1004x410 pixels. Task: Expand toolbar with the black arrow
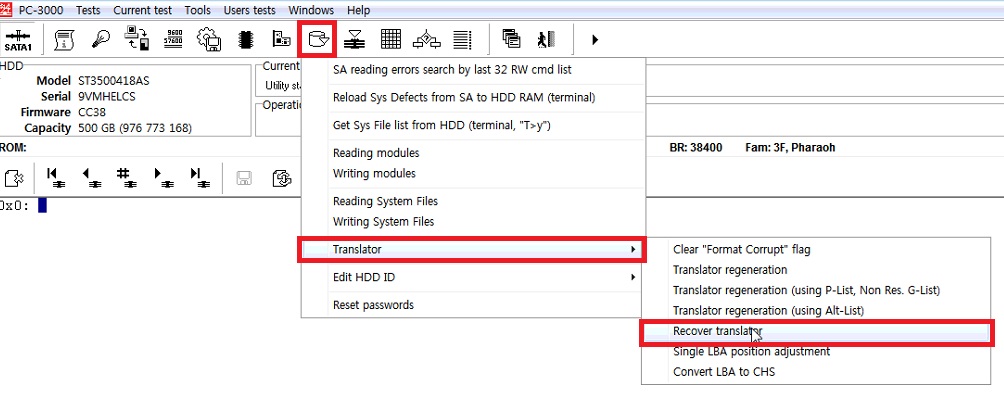point(595,40)
